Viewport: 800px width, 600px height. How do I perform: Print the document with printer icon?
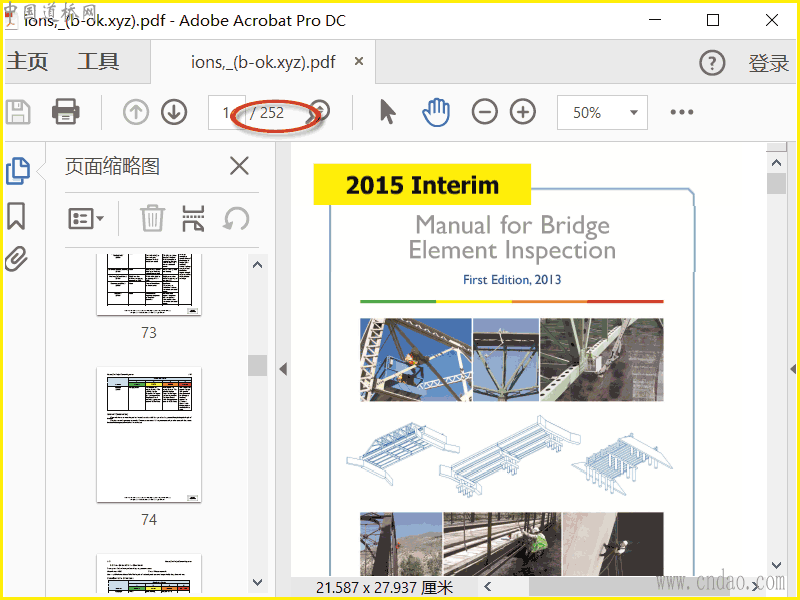(x=66, y=112)
